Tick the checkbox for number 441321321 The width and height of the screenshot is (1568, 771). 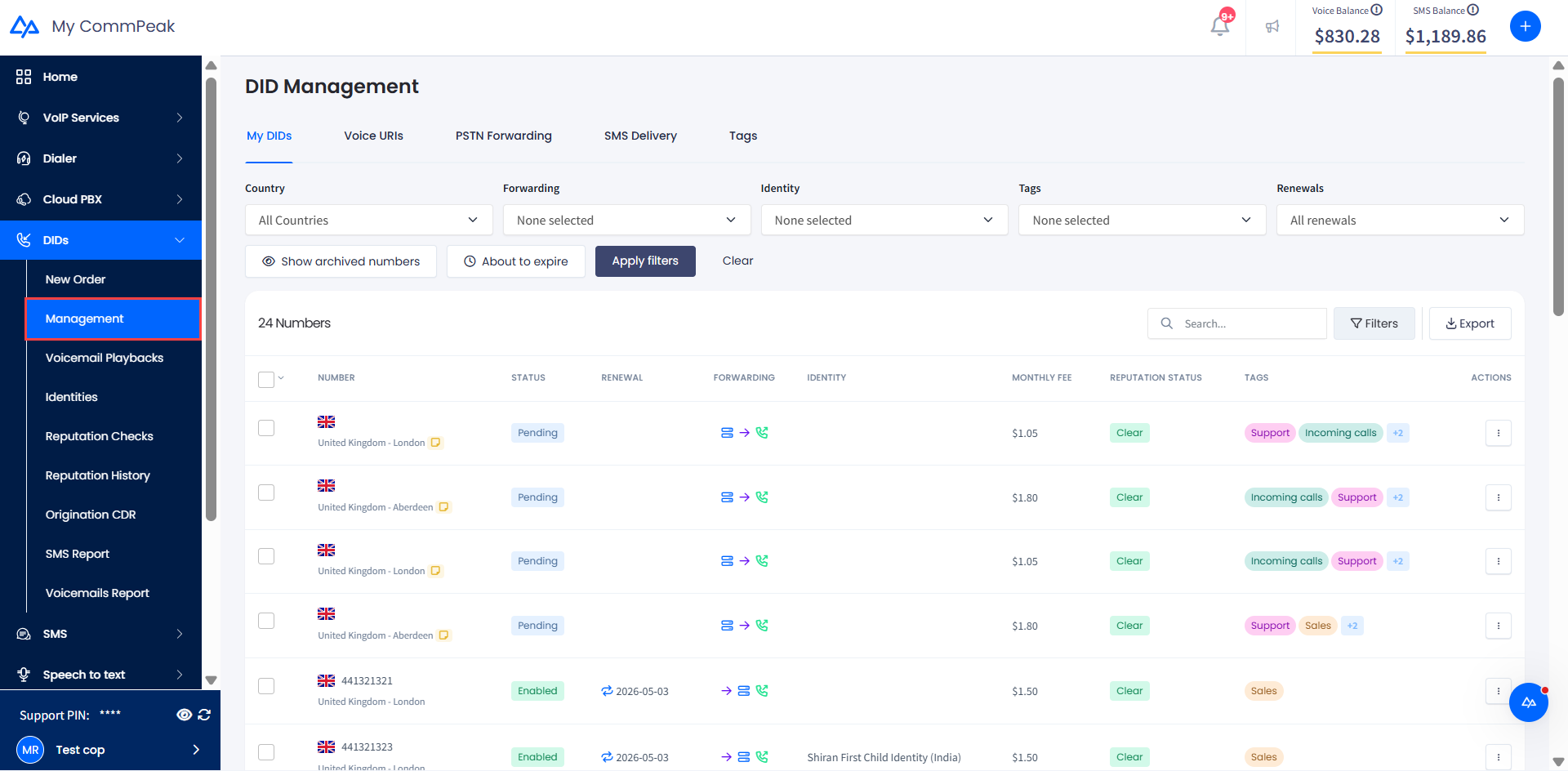click(x=266, y=686)
